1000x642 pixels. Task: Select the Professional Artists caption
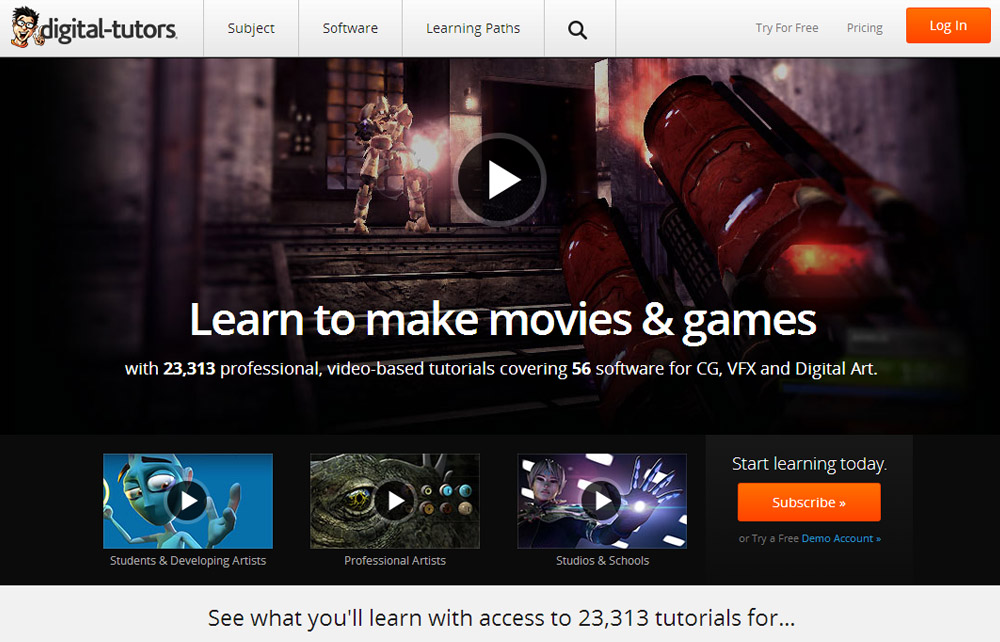pos(395,561)
